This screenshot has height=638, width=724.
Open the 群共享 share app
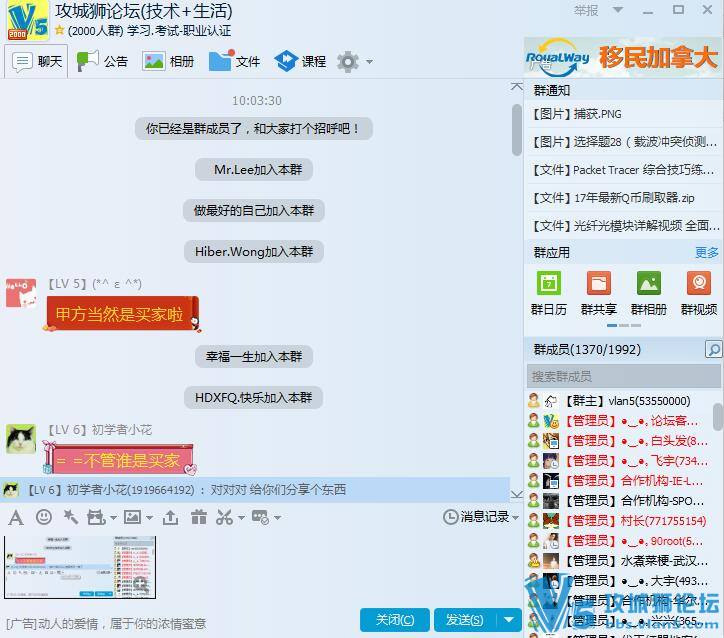click(x=599, y=293)
